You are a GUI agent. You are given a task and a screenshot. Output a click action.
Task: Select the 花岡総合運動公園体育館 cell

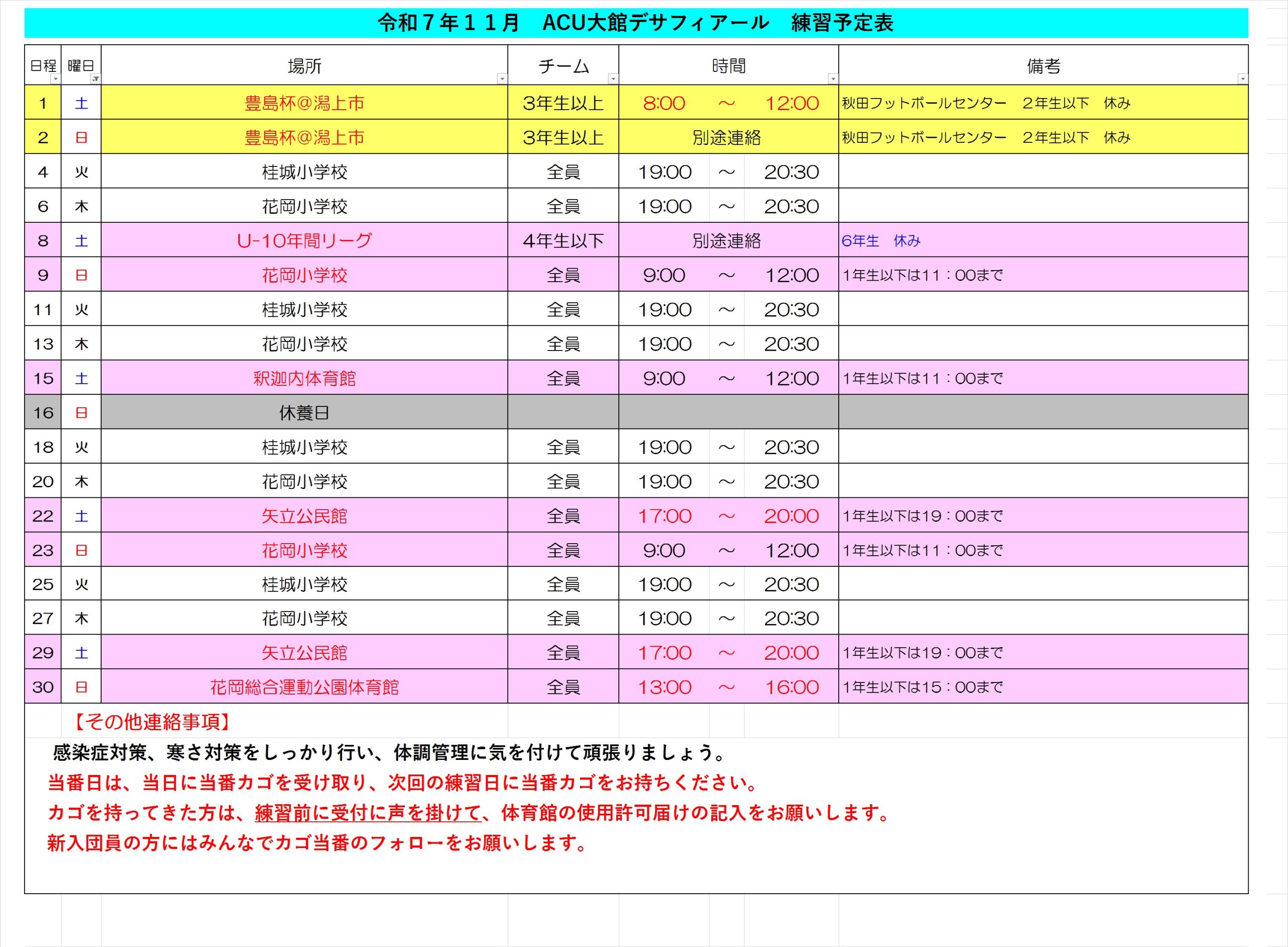[304, 687]
